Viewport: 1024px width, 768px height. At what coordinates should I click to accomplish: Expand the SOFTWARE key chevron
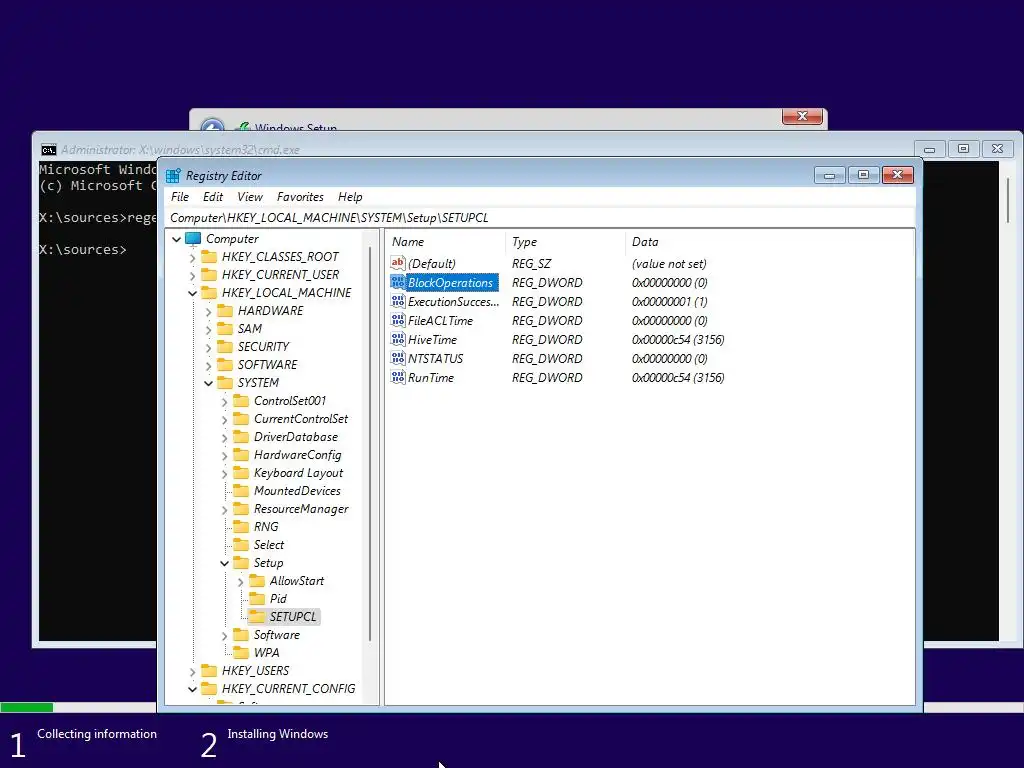click(x=208, y=365)
